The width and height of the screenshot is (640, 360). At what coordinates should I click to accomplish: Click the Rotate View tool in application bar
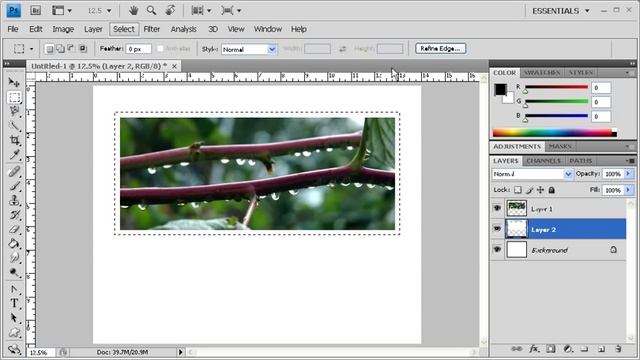(170, 11)
